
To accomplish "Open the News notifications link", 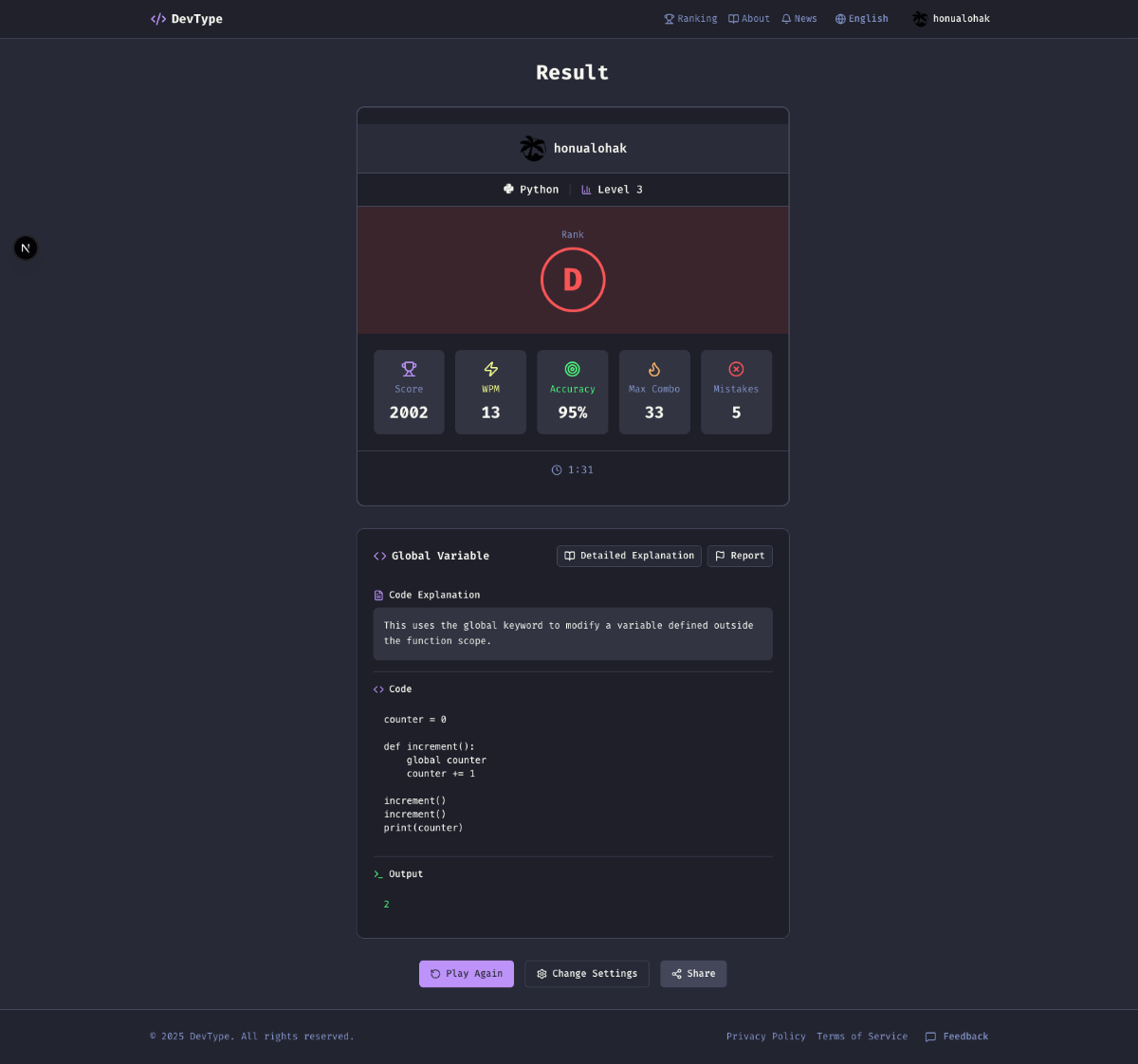I will (x=799, y=19).
